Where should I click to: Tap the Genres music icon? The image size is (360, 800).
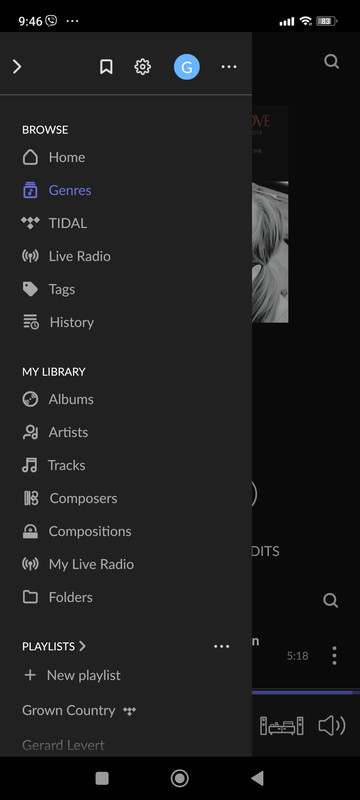pyautogui.click(x=30, y=190)
